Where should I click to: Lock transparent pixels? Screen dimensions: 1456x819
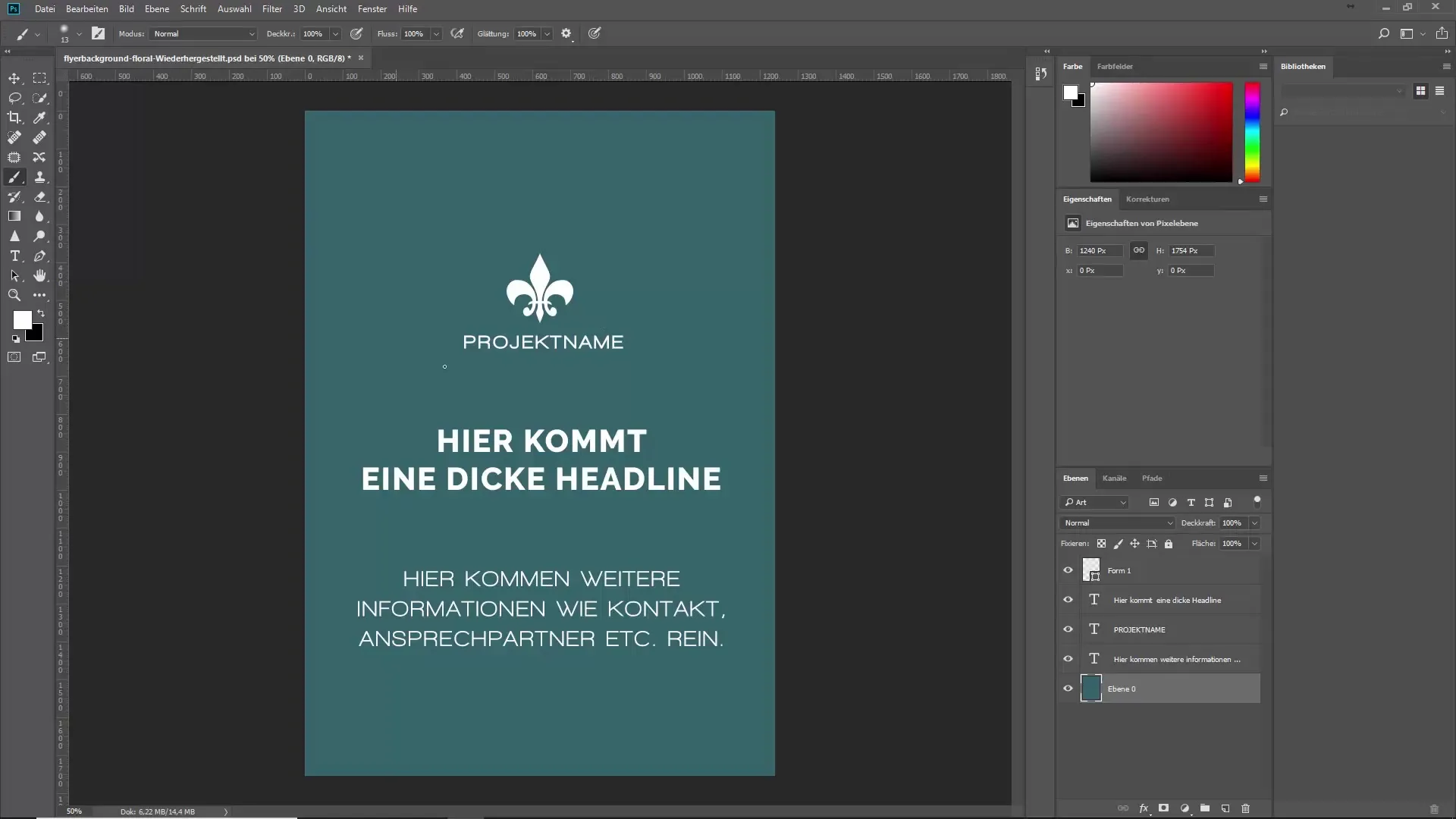tap(1101, 544)
